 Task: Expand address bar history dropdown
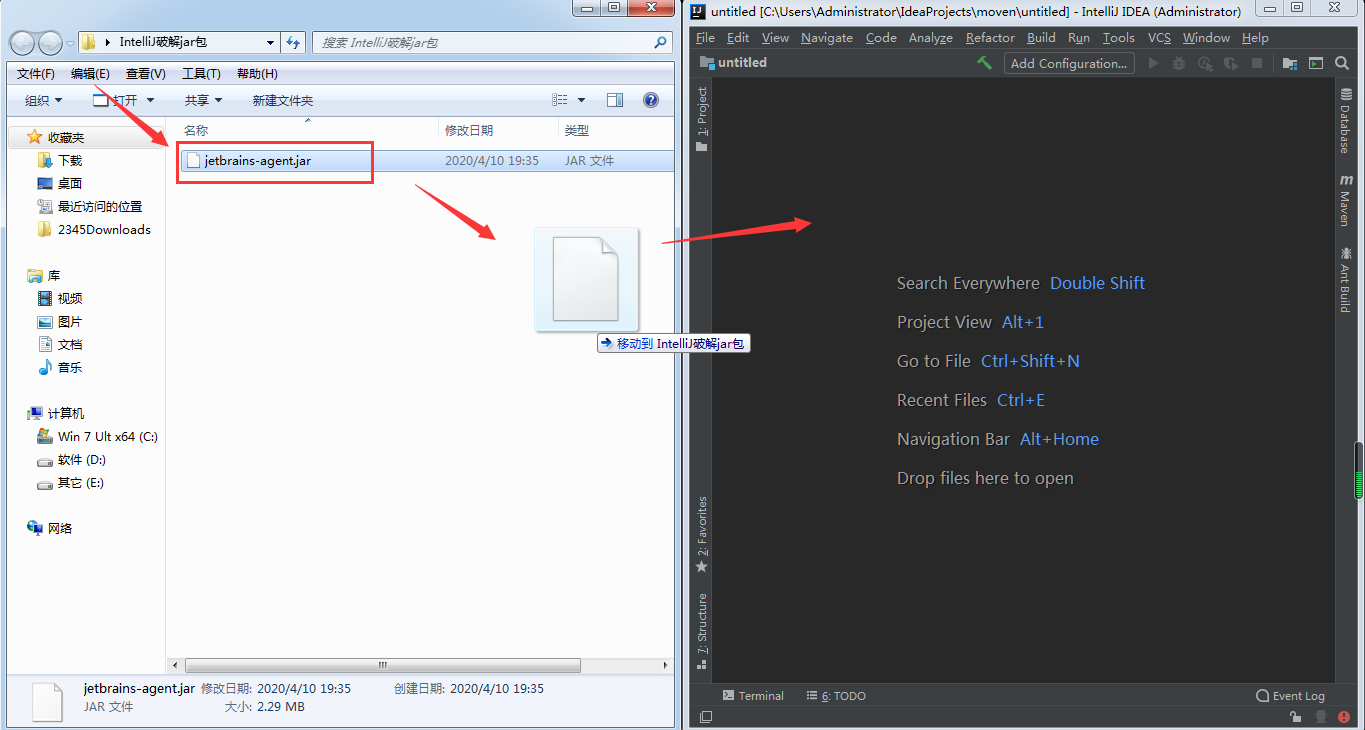point(271,43)
